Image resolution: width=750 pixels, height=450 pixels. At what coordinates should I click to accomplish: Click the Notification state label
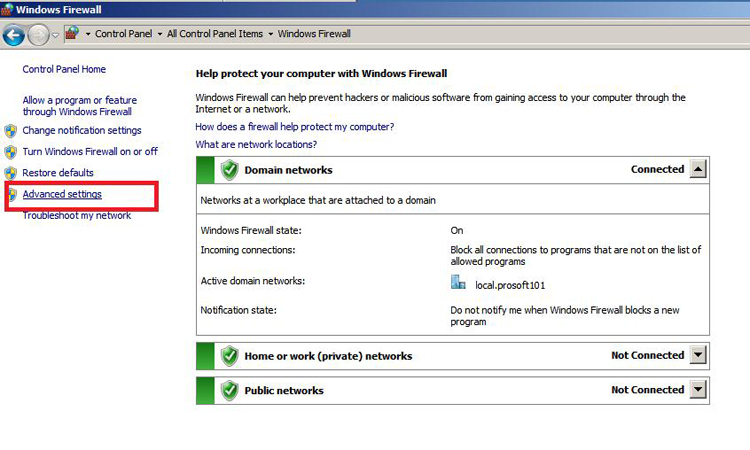[x=238, y=310]
